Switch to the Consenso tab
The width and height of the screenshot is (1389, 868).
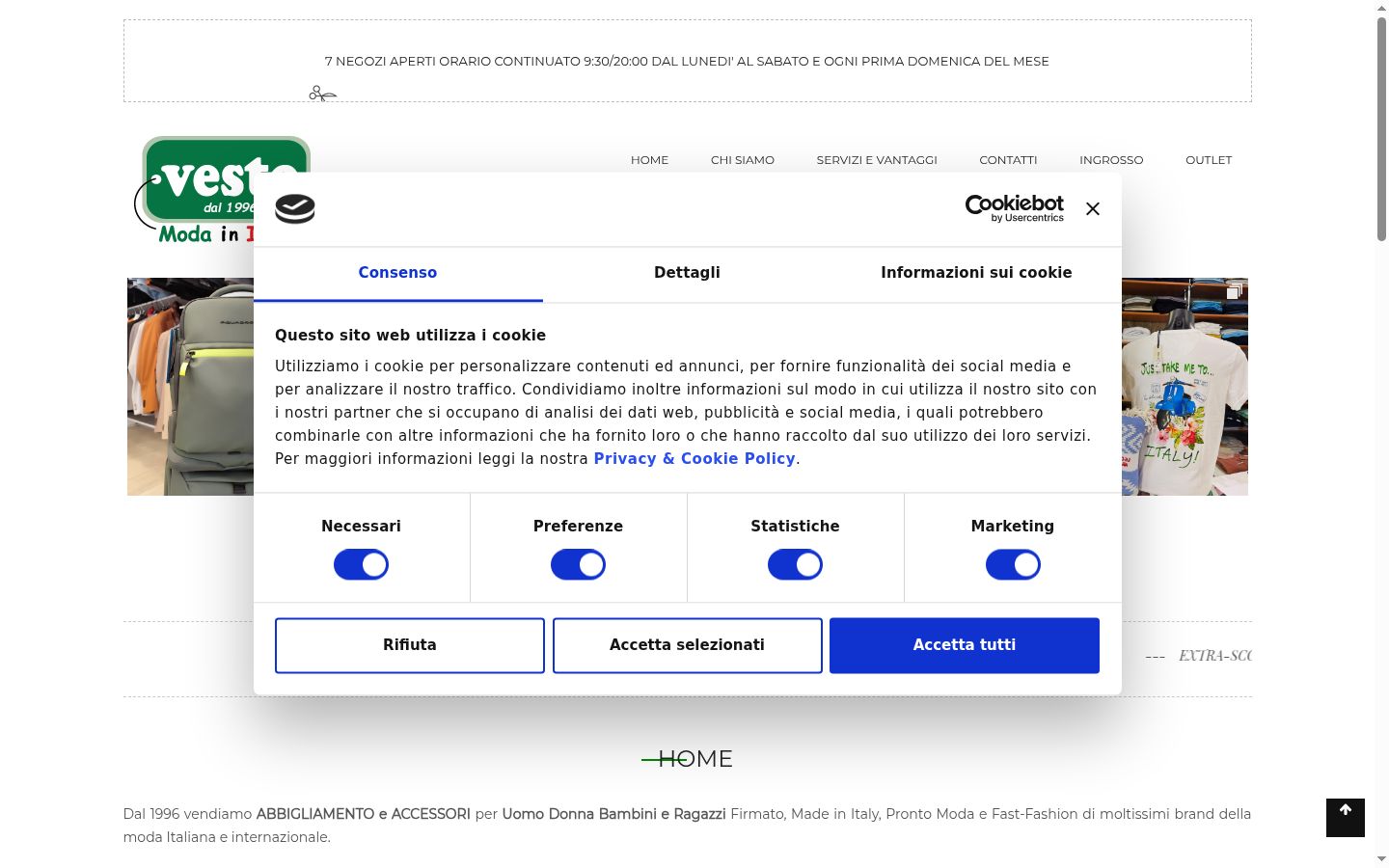(x=397, y=273)
